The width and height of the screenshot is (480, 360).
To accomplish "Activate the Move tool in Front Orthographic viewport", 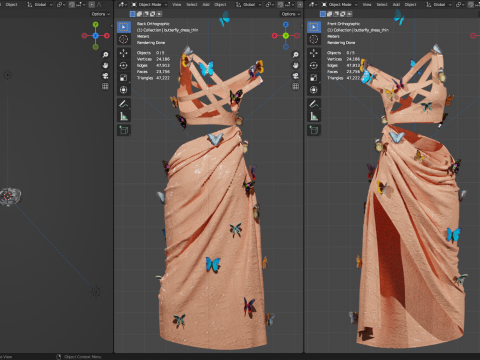I will point(314,53).
